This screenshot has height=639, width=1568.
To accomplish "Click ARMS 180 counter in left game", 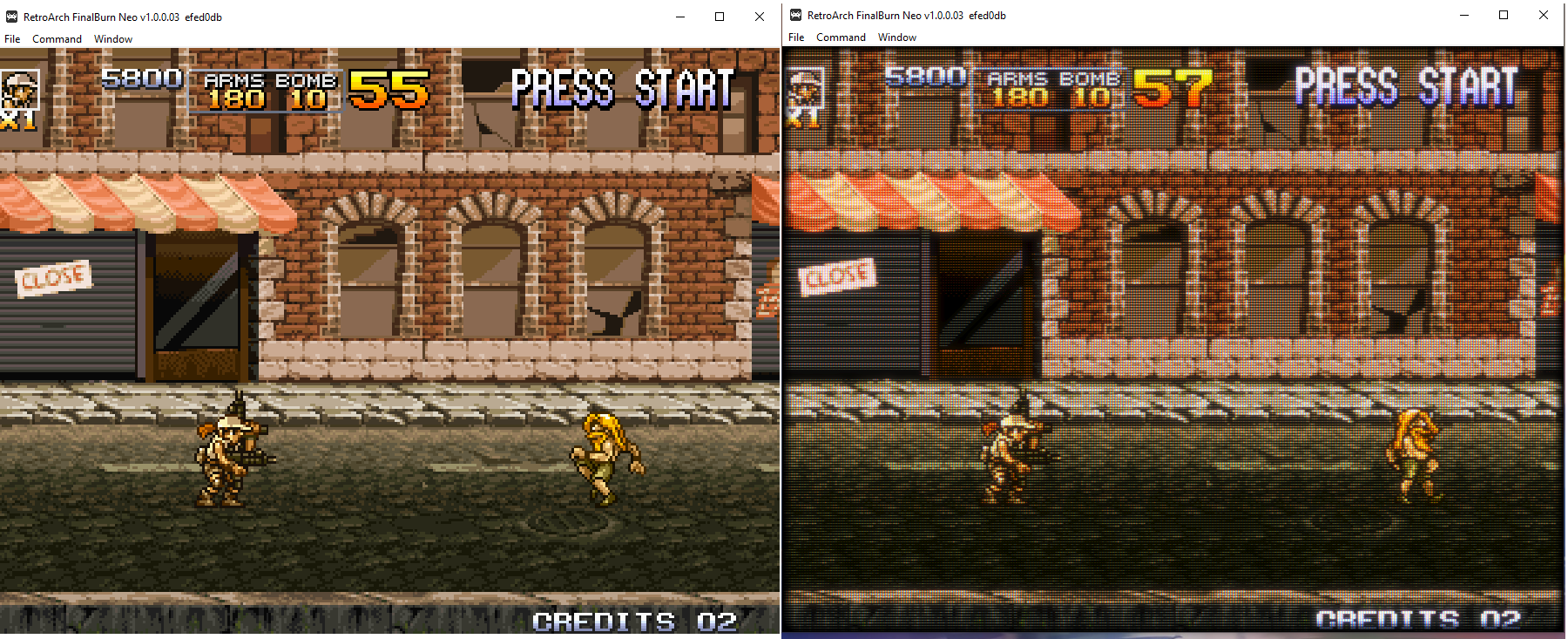I will (234, 91).
